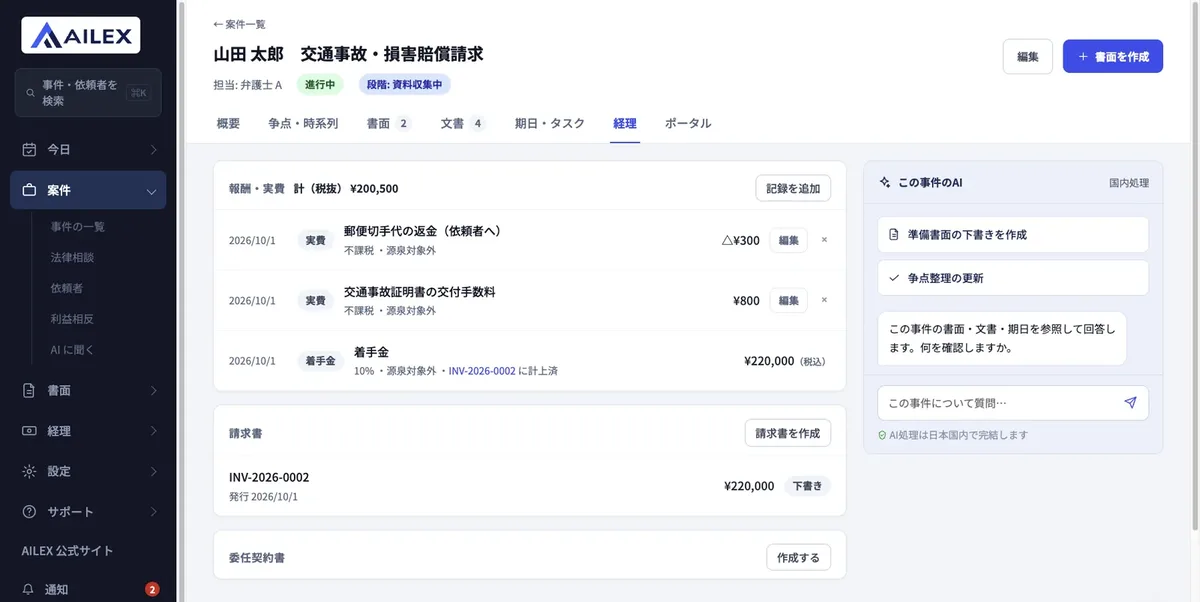Go back via ← 案件一覧 link
The width and height of the screenshot is (1200, 602).
[239, 24]
